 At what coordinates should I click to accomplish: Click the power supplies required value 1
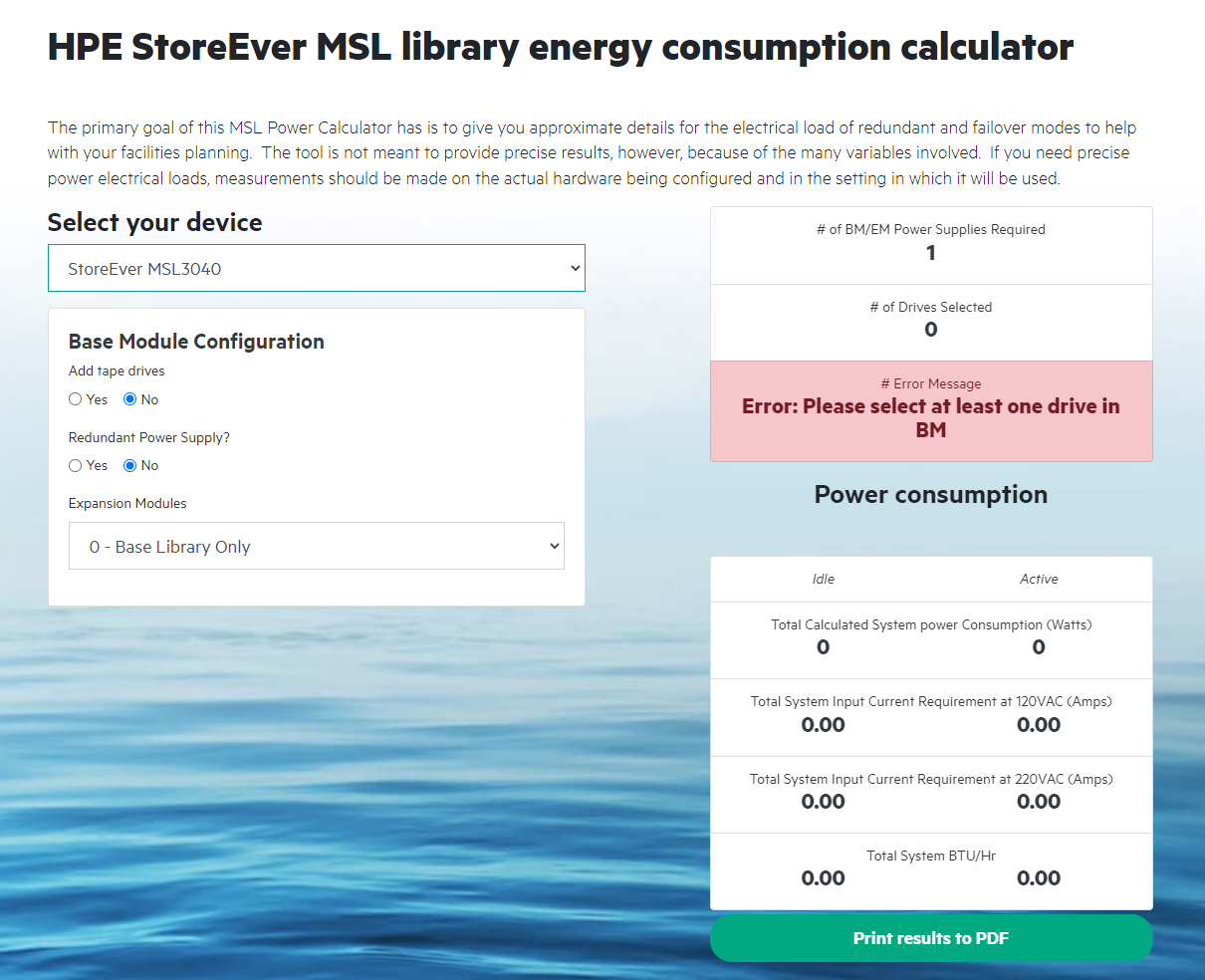[931, 253]
